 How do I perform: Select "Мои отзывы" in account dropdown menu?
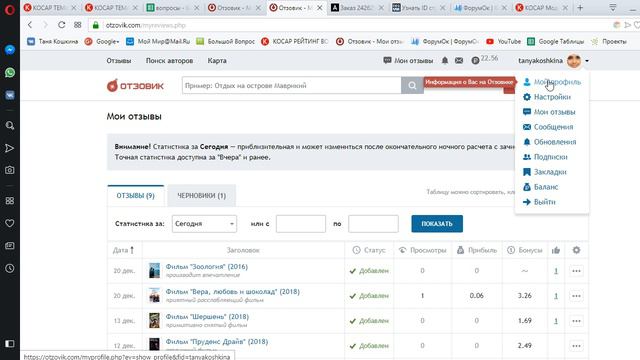coord(549,112)
